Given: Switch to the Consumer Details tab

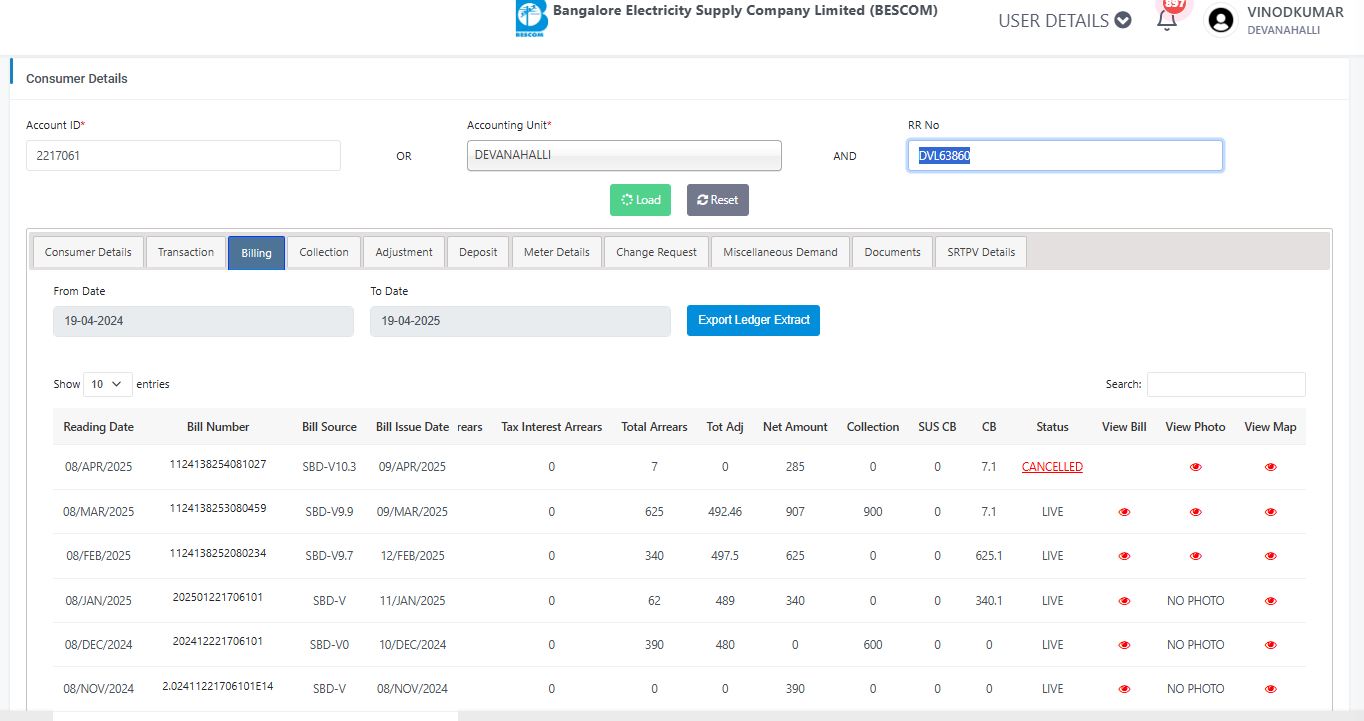Looking at the screenshot, I should (x=88, y=252).
